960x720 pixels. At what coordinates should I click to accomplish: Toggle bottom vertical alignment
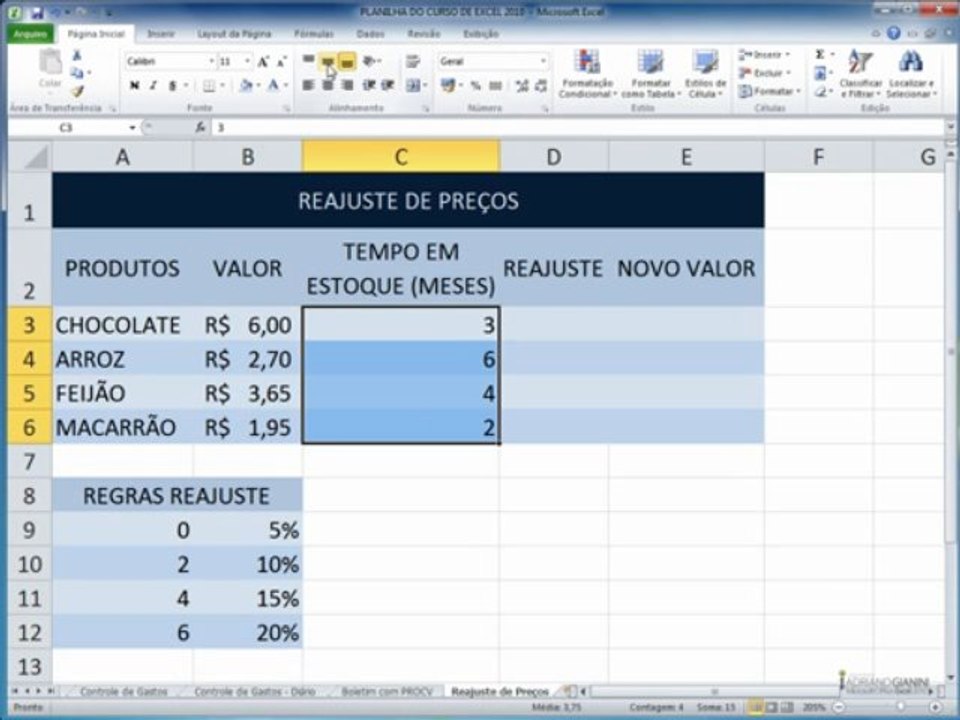347,61
